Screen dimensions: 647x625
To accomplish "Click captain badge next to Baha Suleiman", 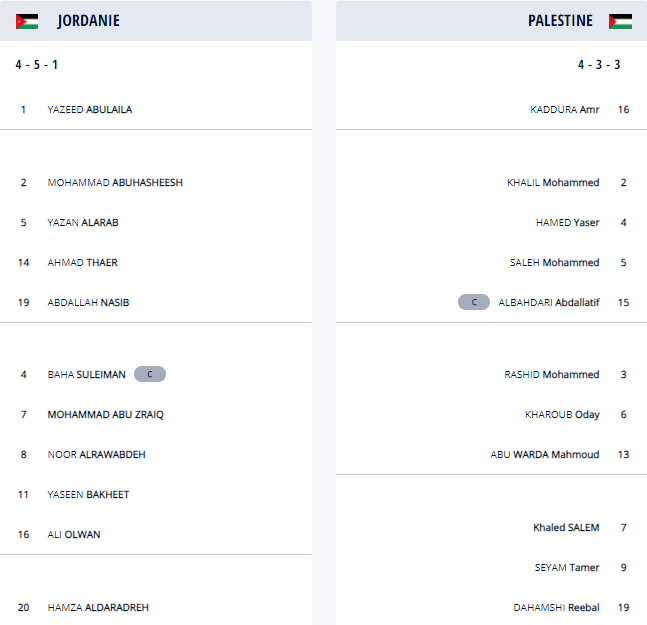I will tap(149, 374).
